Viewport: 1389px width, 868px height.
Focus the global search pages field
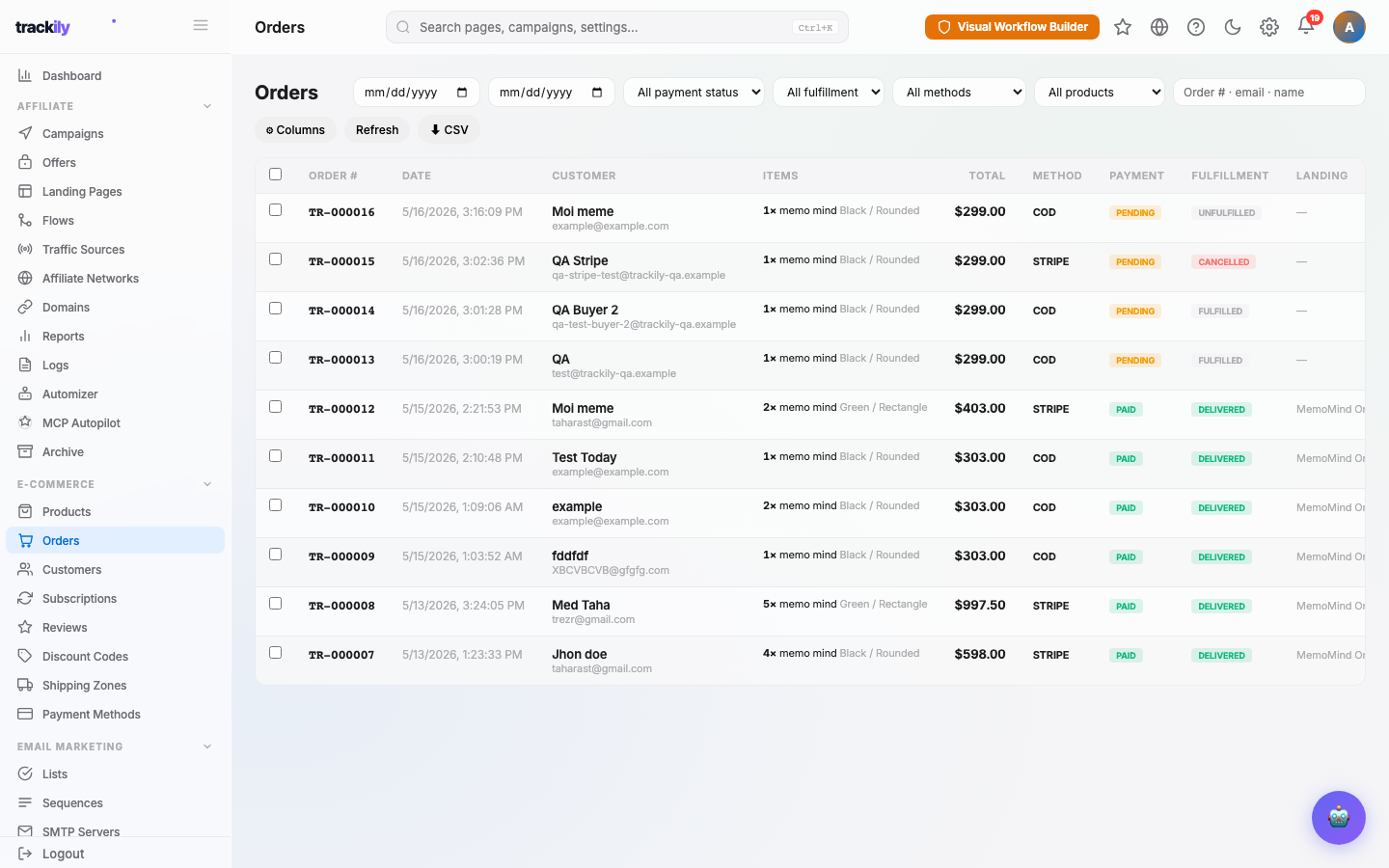click(x=617, y=27)
